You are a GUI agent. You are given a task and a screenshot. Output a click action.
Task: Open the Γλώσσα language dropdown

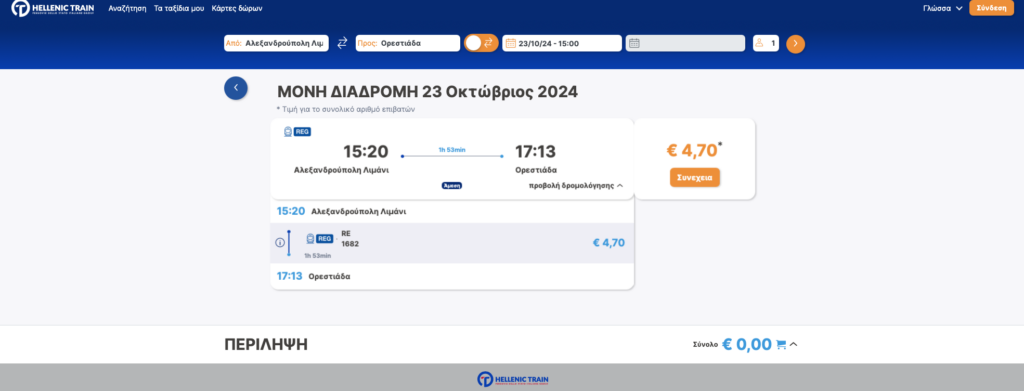point(942,8)
